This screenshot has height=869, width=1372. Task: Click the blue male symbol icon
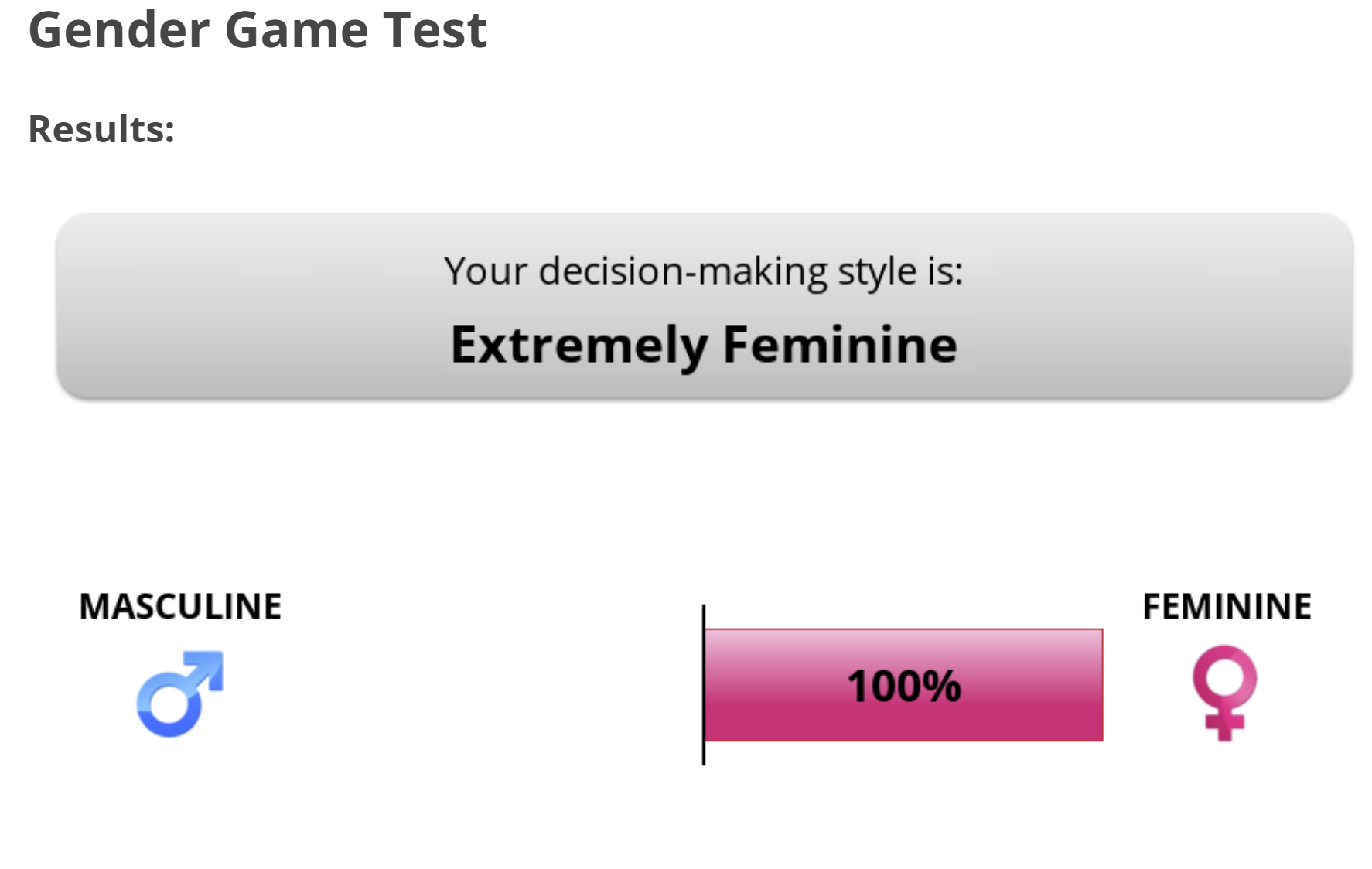180,693
